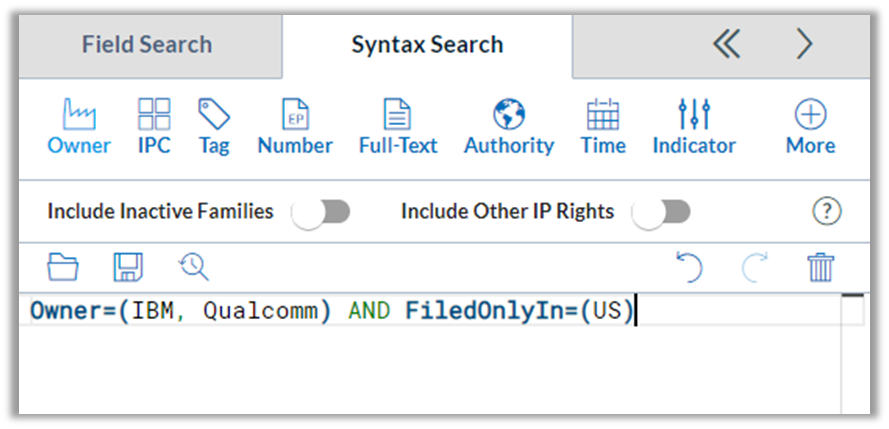Open the Number search icon
The image size is (889, 429).
coord(295,114)
